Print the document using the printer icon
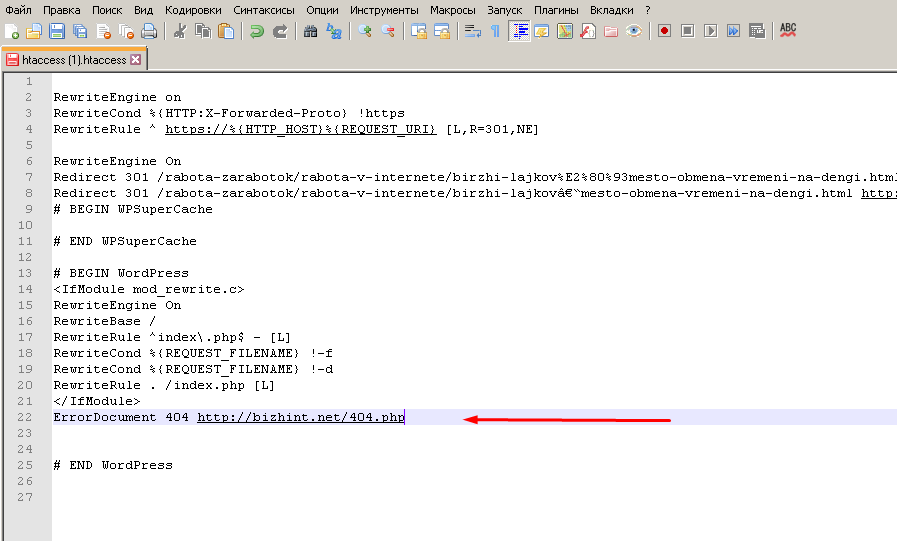897x541 pixels. (x=149, y=31)
